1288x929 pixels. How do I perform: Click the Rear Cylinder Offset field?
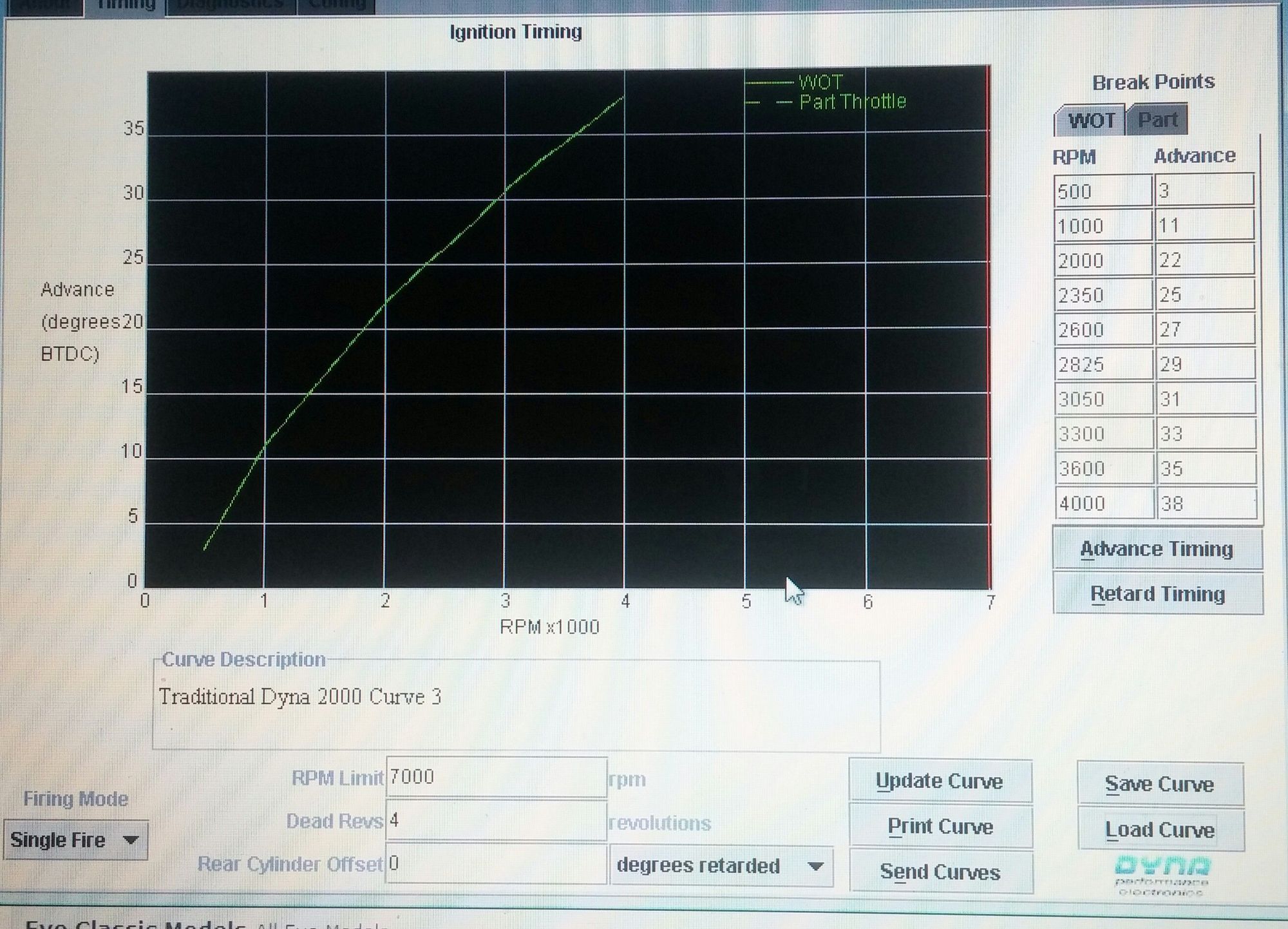coord(496,864)
